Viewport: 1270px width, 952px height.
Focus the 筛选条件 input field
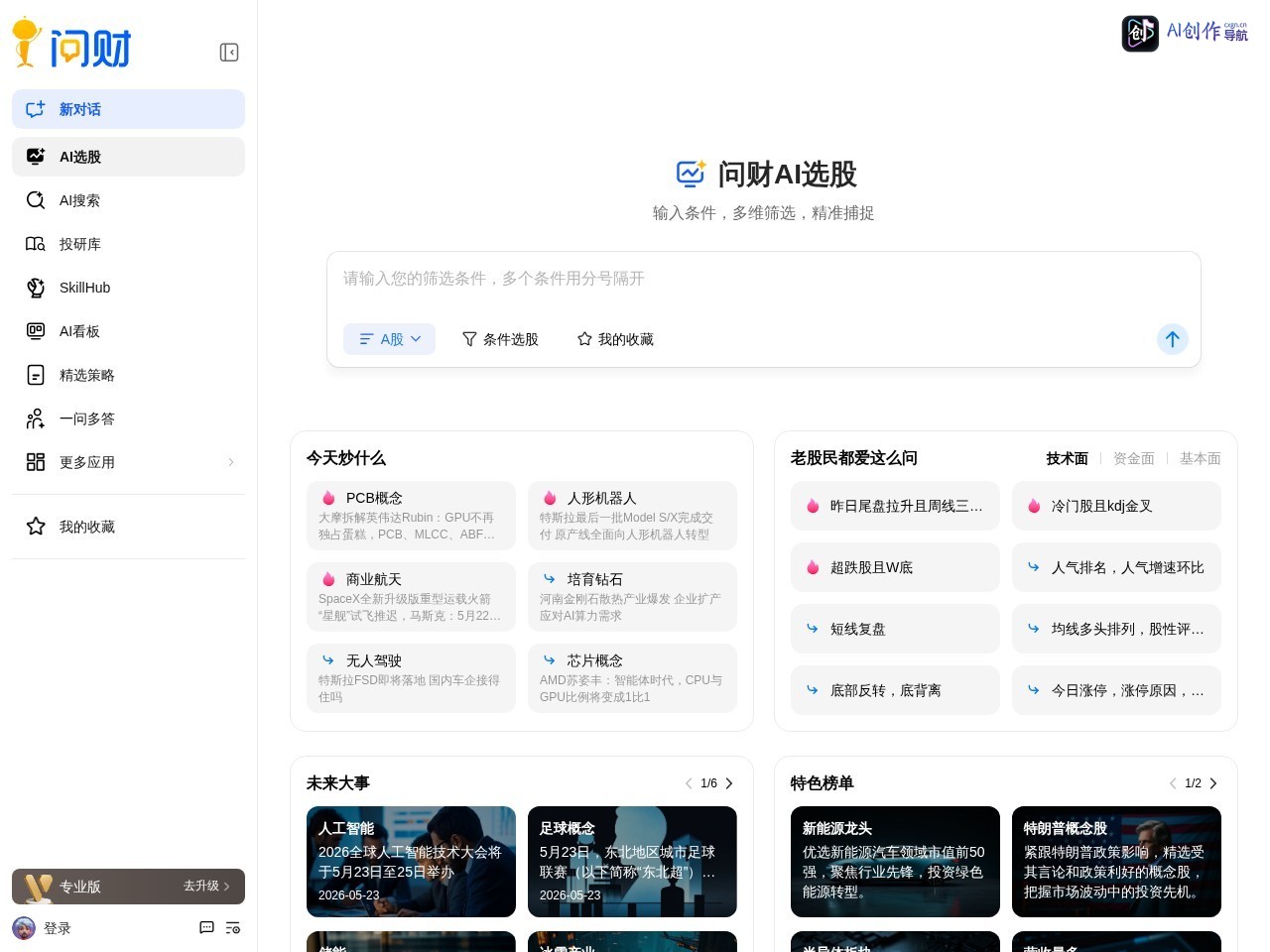click(764, 280)
